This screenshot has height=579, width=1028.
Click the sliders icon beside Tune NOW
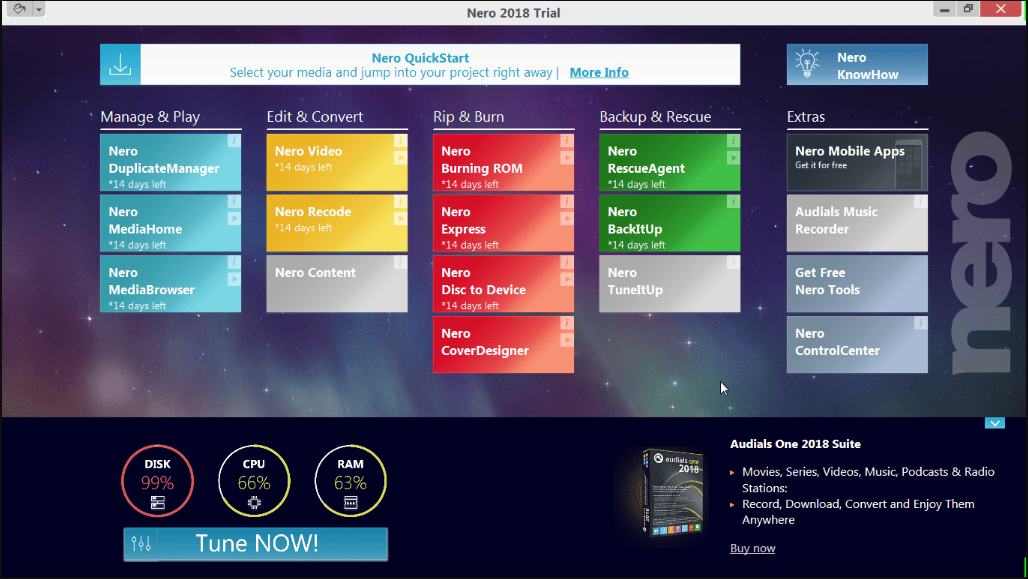(x=141, y=544)
